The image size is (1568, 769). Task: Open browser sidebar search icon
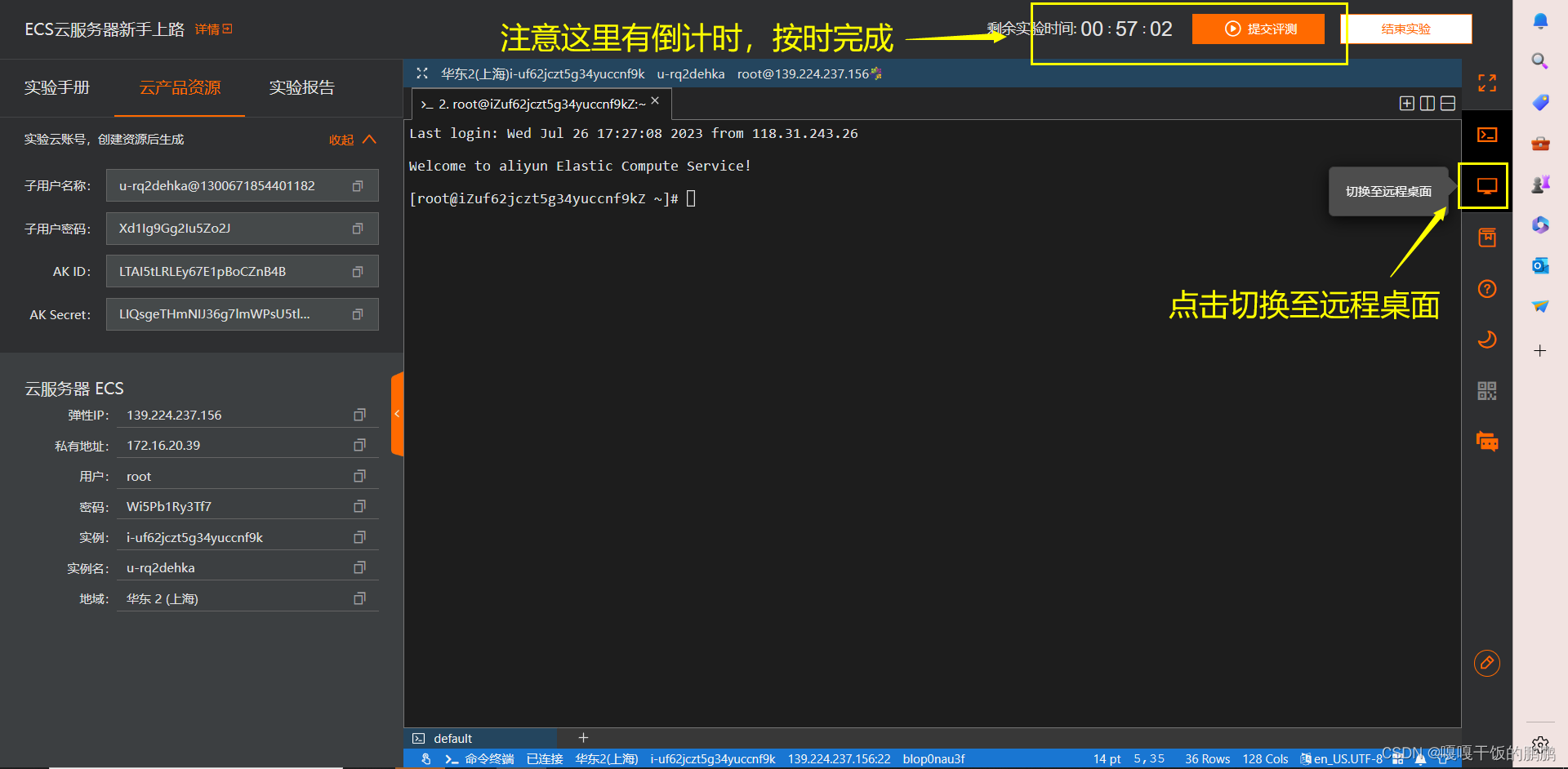pyautogui.click(x=1539, y=61)
